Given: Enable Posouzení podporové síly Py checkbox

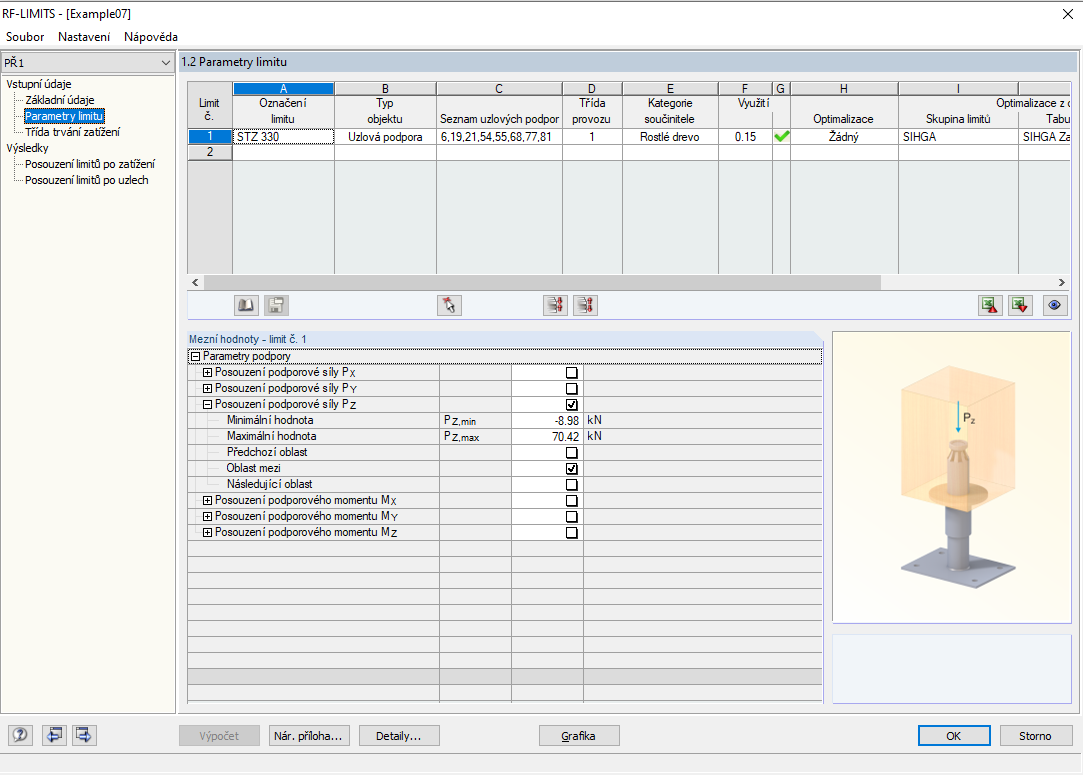Looking at the screenshot, I should click(571, 388).
